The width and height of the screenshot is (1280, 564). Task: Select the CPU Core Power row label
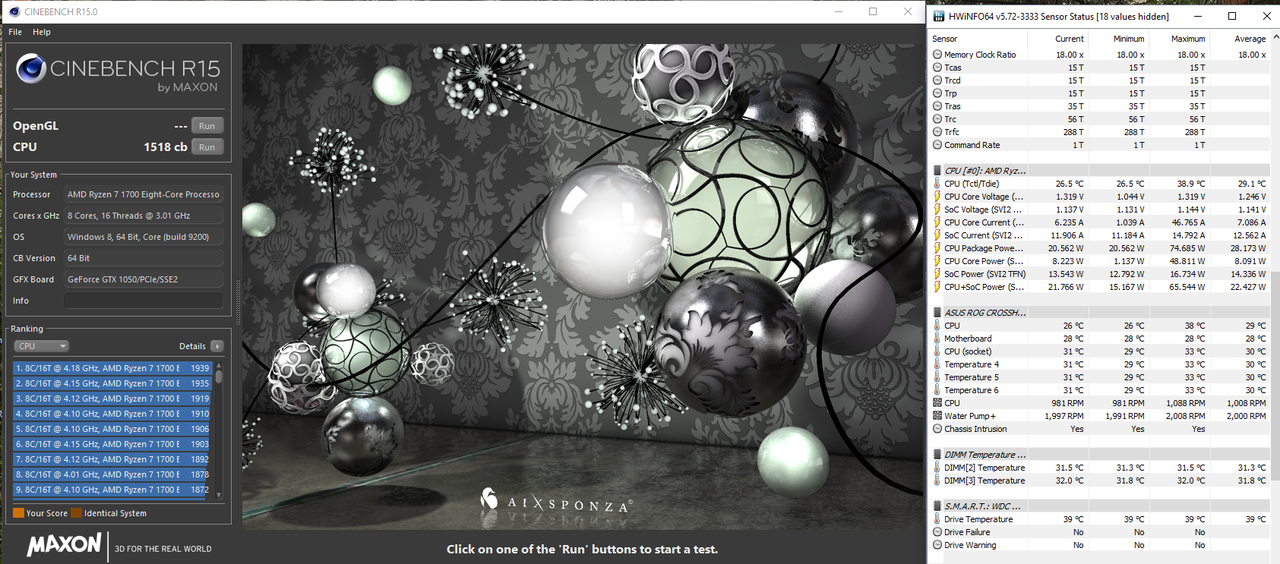pyautogui.click(x=984, y=261)
